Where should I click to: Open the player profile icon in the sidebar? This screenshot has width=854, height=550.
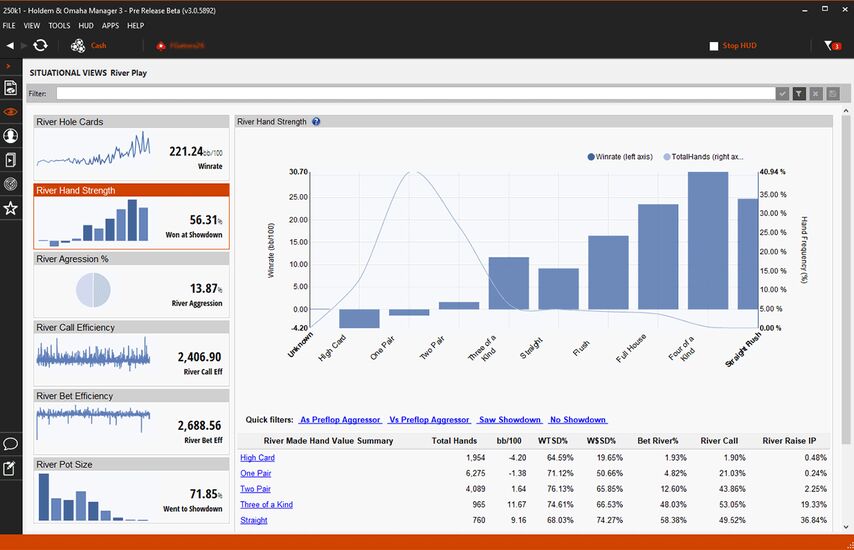pos(11,136)
